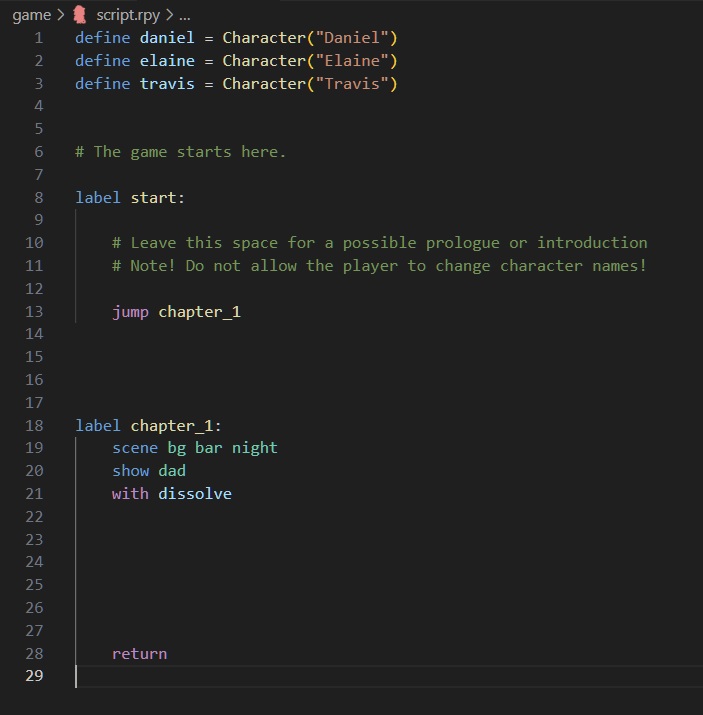
Task: Click the 'show' keyword on line 20
Action: pyautogui.click(x=130, y=471)
